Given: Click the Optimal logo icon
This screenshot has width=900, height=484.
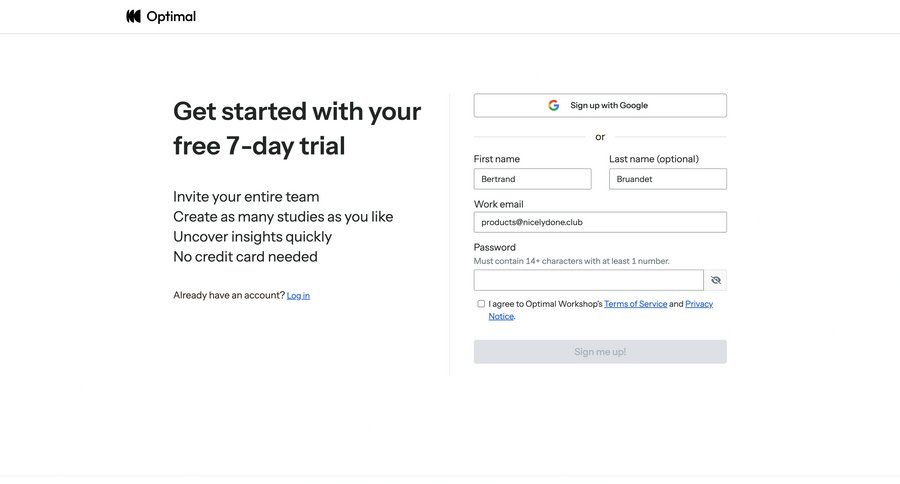Looking at the screenshot, I should click(x=133, y=16).
